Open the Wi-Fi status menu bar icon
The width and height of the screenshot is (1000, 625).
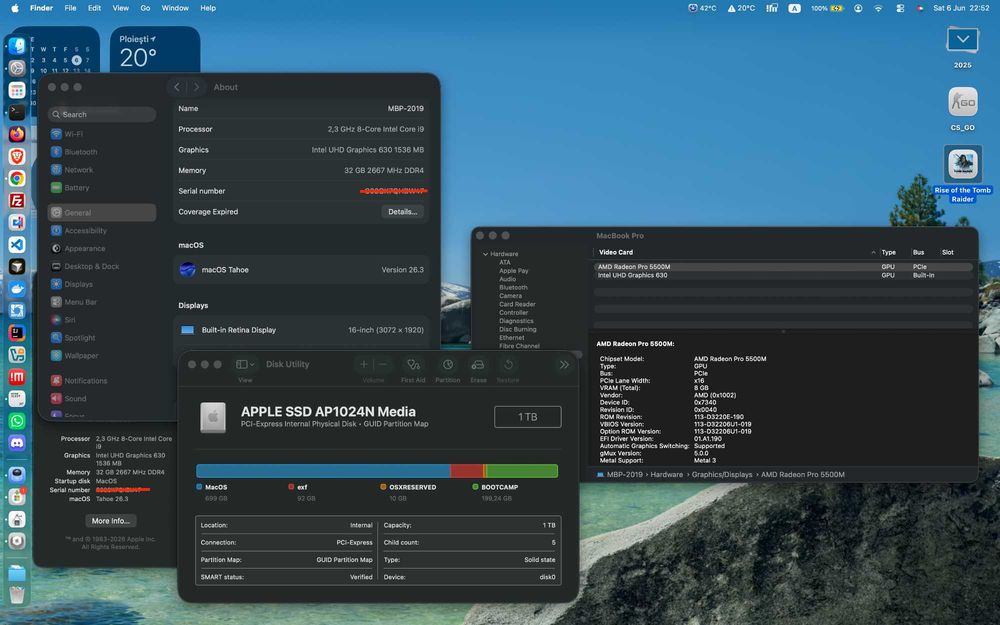[878, 8]
